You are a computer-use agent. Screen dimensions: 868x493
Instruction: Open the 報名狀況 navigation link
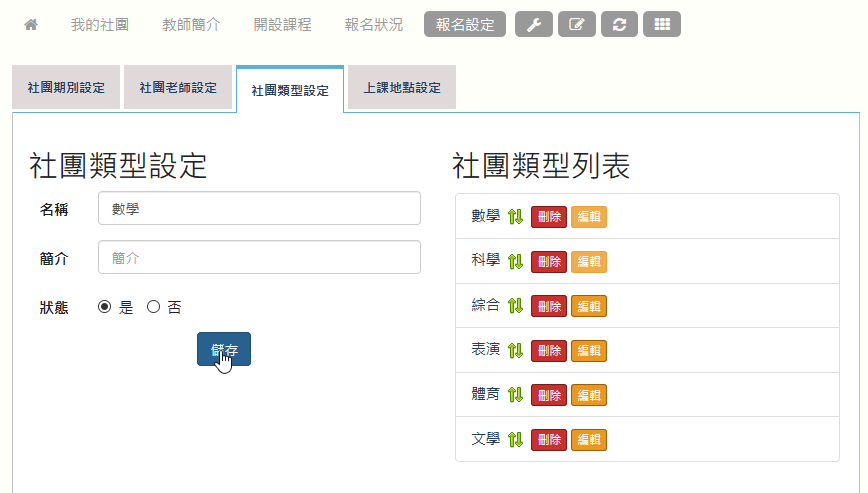(x=373, y=25)
